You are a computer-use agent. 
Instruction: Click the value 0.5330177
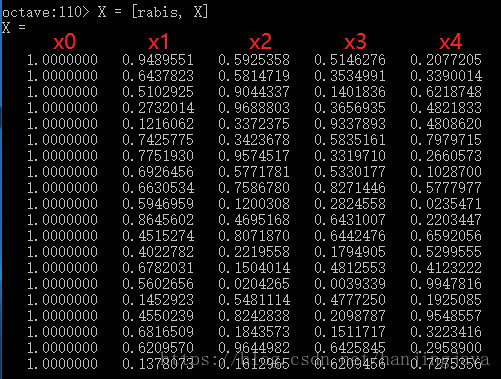(350, 172)
